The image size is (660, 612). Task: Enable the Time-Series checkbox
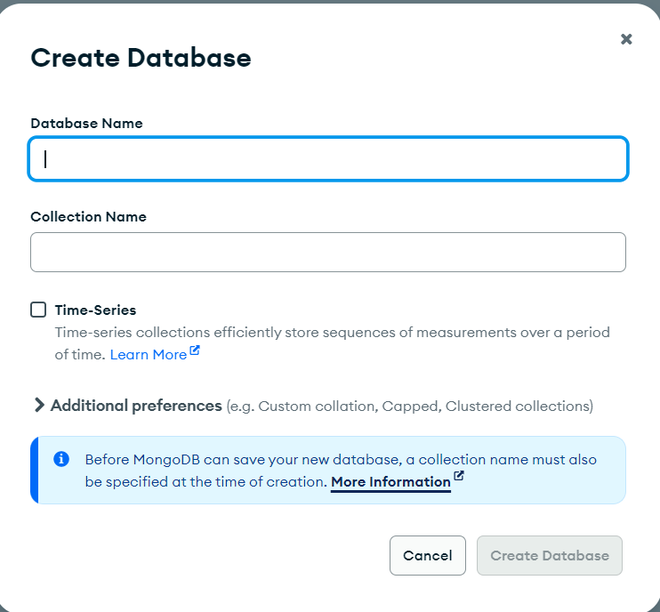tap(39, 310)
